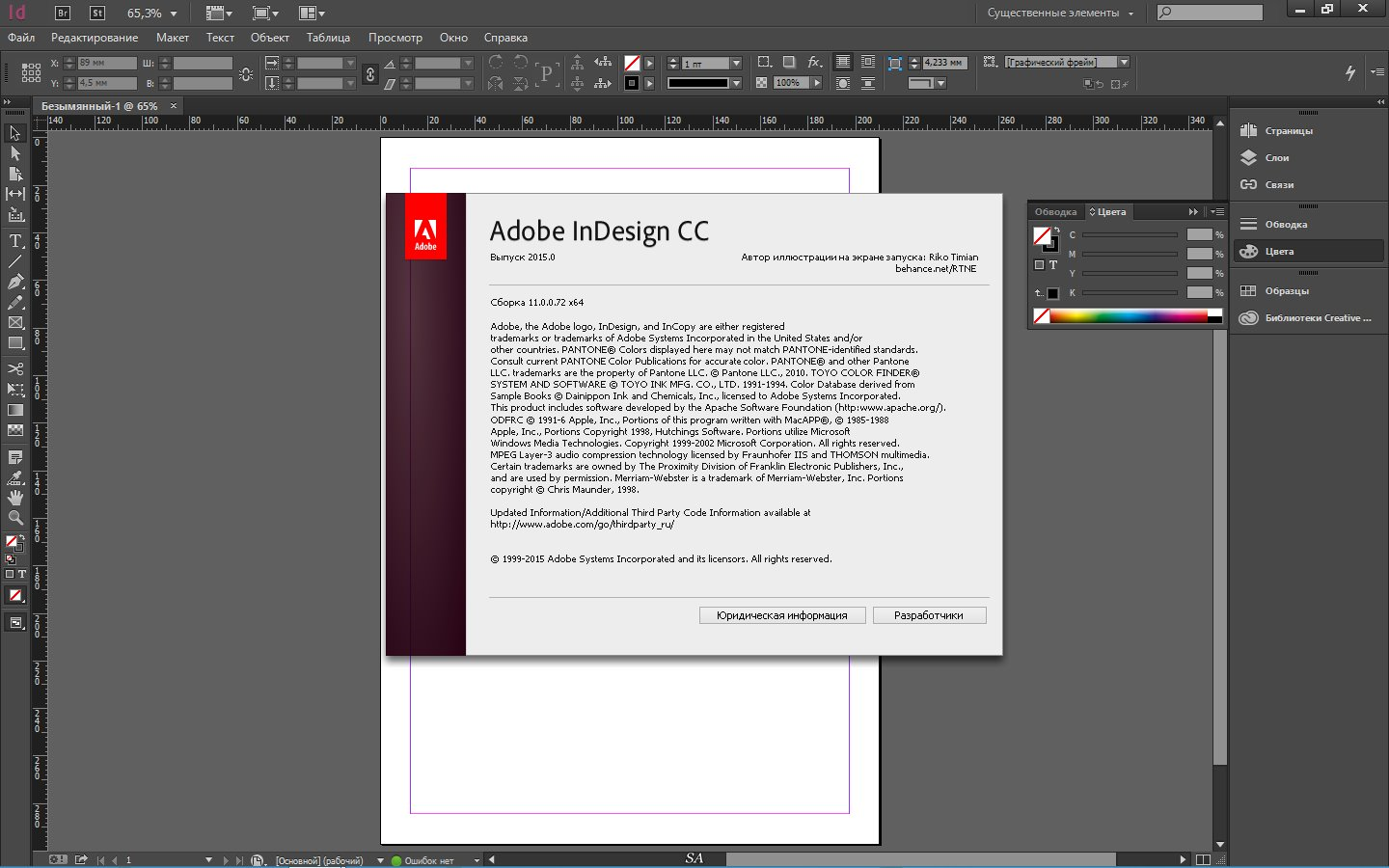Toggle constrain proportions for width and height
1389x868 pixels.
pos(246,73)
